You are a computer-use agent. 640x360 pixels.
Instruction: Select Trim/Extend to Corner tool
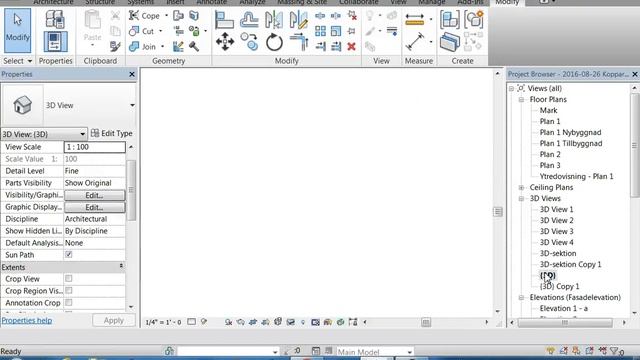coord(299,42)
